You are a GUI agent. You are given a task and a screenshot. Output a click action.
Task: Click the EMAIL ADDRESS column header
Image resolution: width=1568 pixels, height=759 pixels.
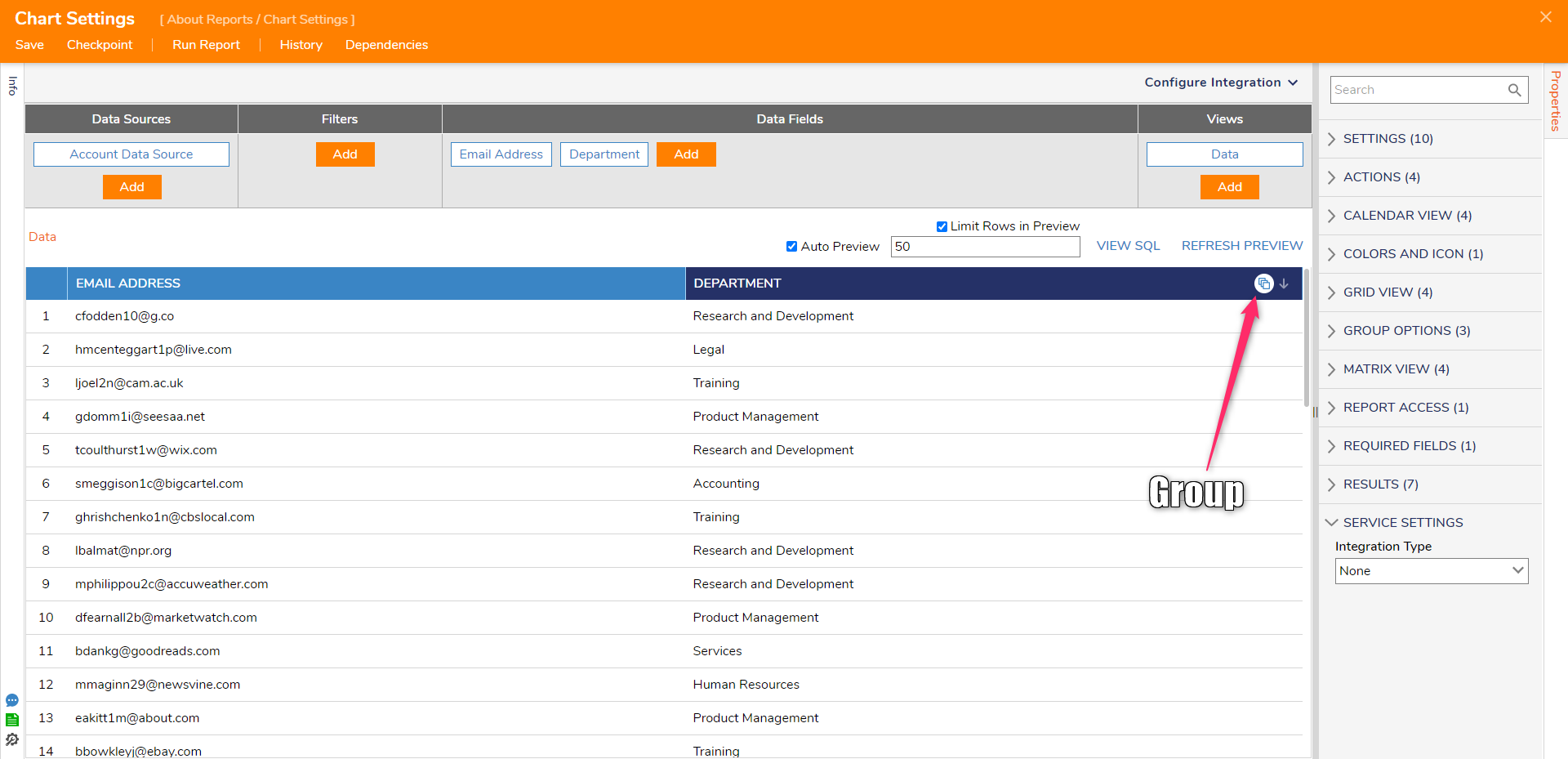[x=376, y=284]
